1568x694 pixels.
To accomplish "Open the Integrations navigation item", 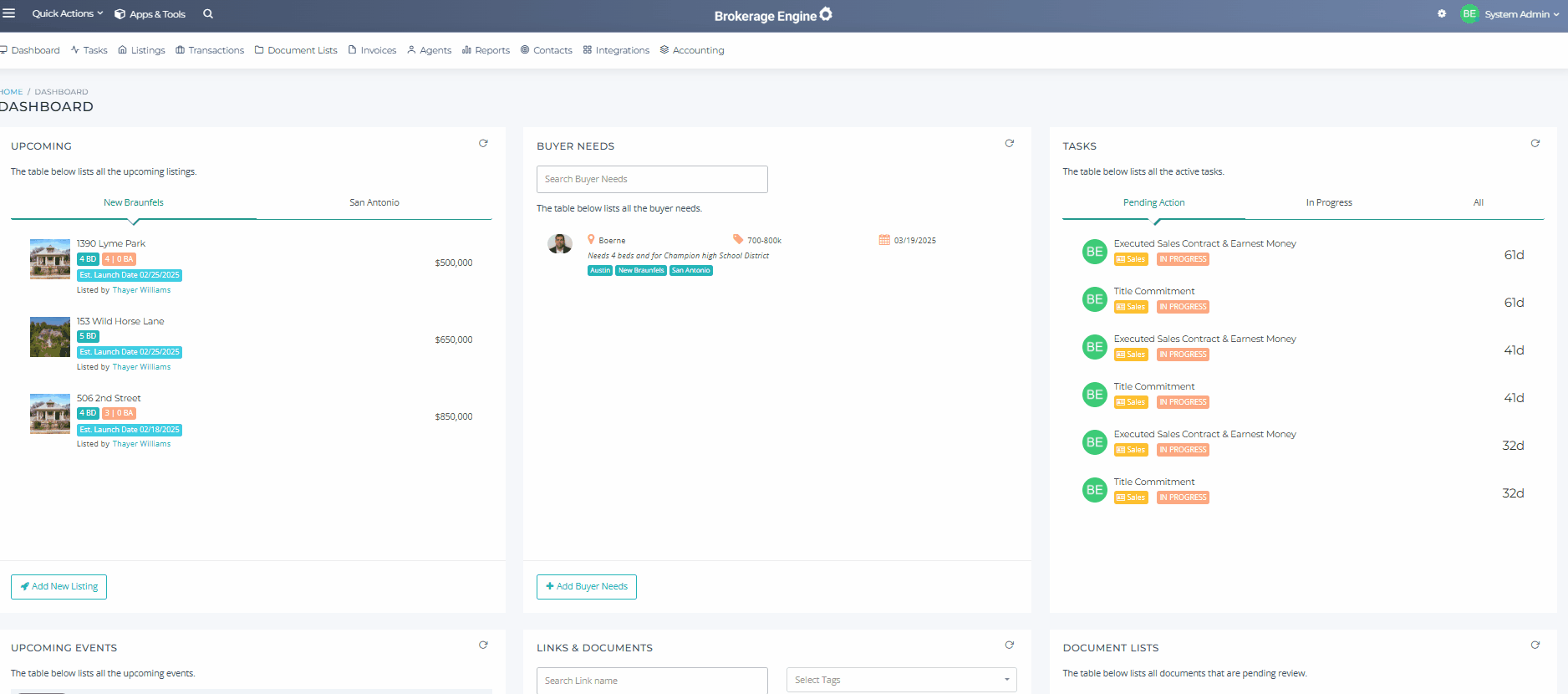I will point(617,50).
